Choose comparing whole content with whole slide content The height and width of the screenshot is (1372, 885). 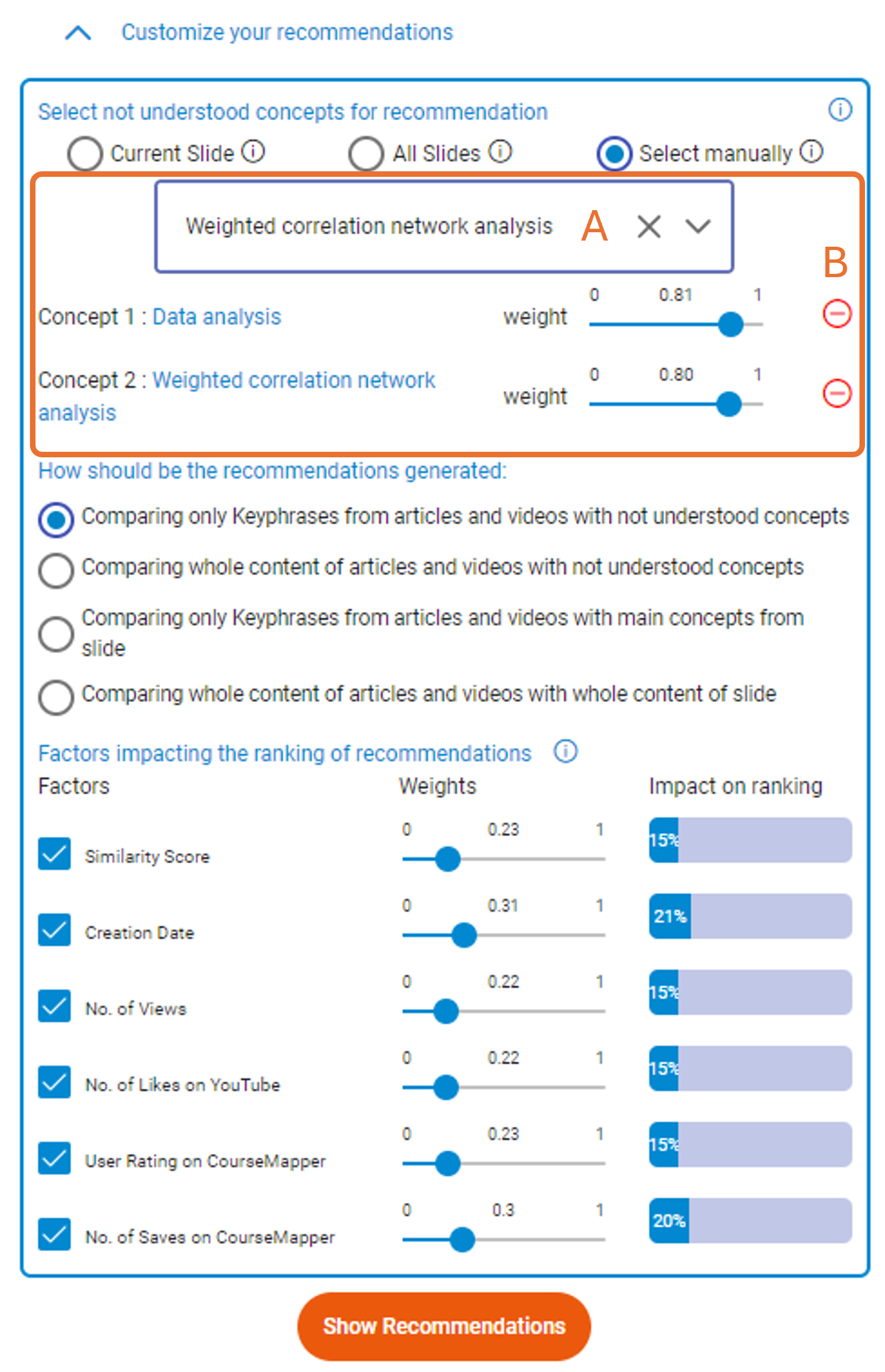pos(56,697)
